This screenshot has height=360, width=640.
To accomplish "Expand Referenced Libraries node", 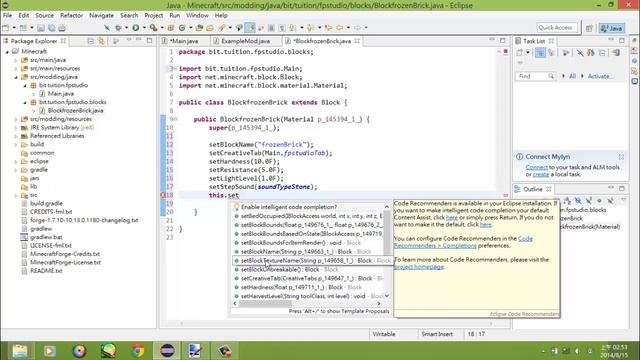I will [x=16, y=136].
